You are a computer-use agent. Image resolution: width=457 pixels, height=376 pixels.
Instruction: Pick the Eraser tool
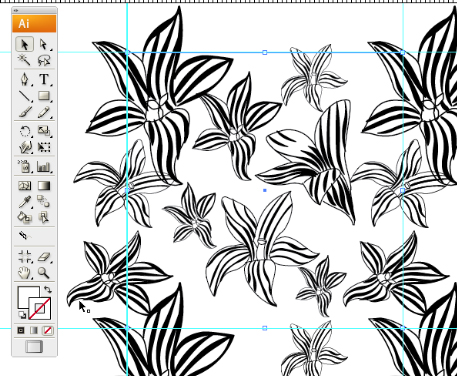44,256
